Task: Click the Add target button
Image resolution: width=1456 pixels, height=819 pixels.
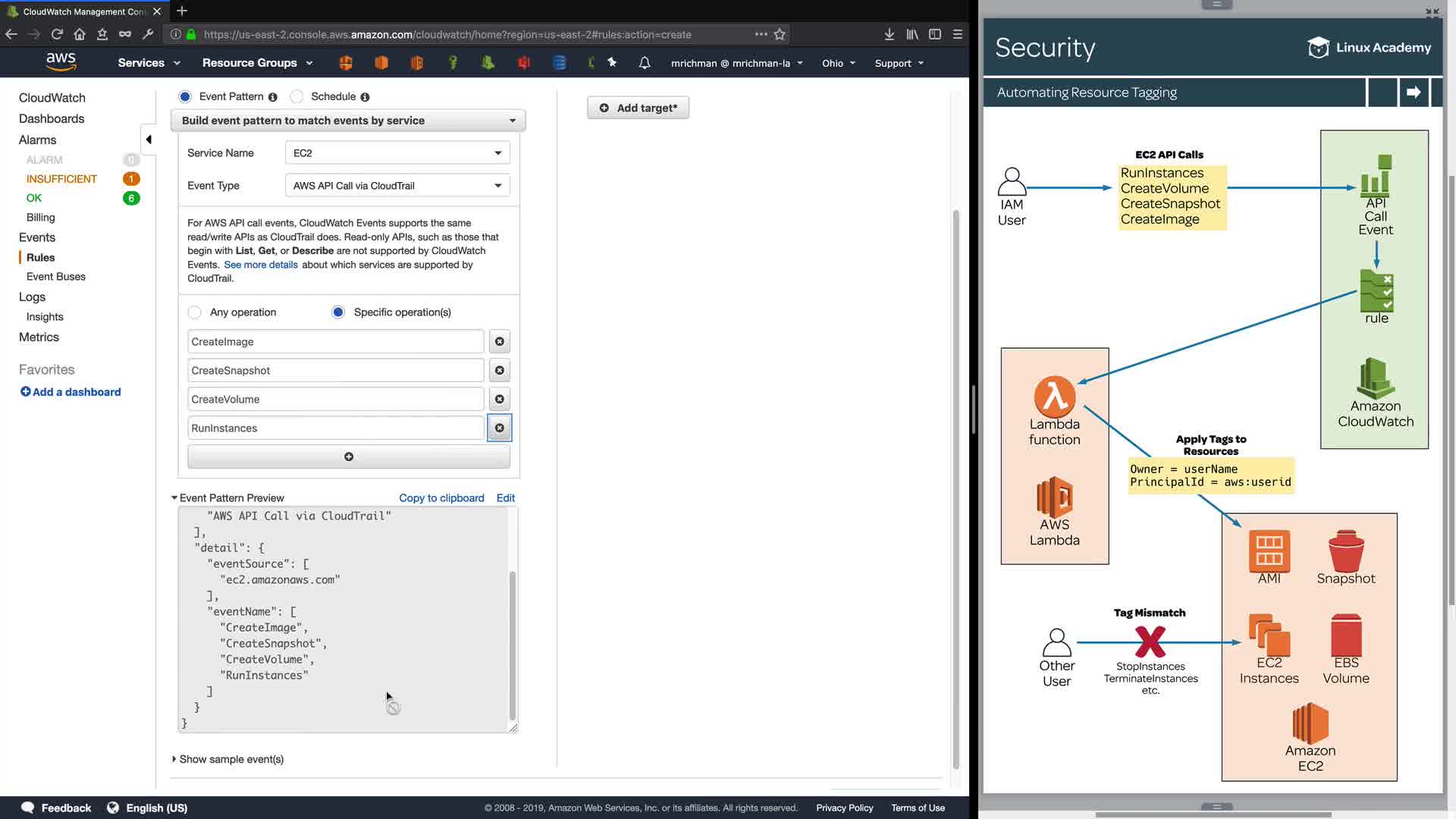Action: point(638,108)
